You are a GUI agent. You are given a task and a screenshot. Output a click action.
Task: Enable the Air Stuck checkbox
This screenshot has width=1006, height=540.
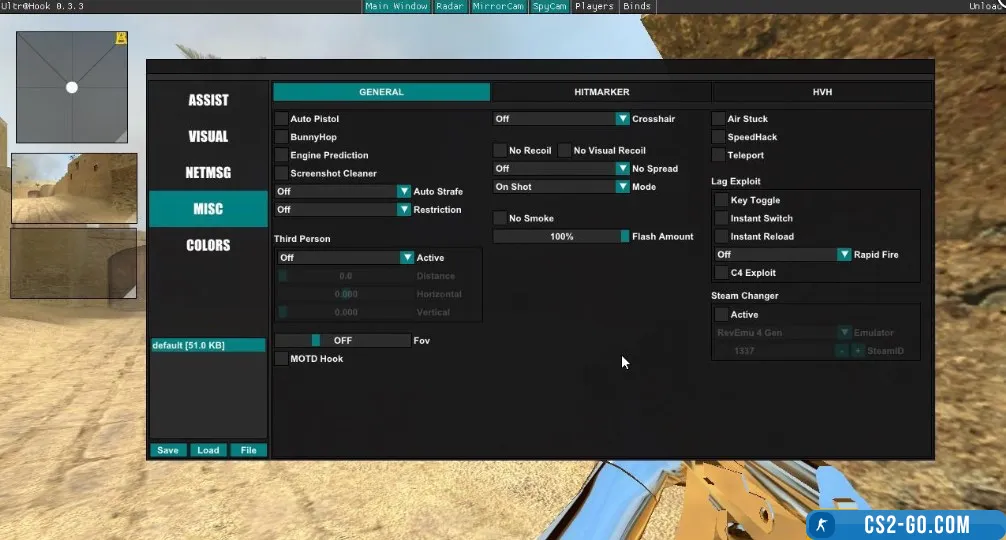[719, 119]
